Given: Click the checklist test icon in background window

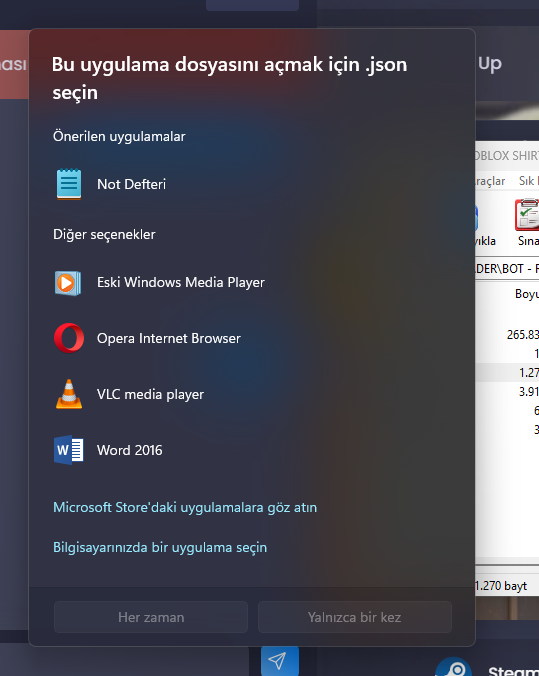Looking at the screenshot, I should pyautogui.click(x=528, y=214).
